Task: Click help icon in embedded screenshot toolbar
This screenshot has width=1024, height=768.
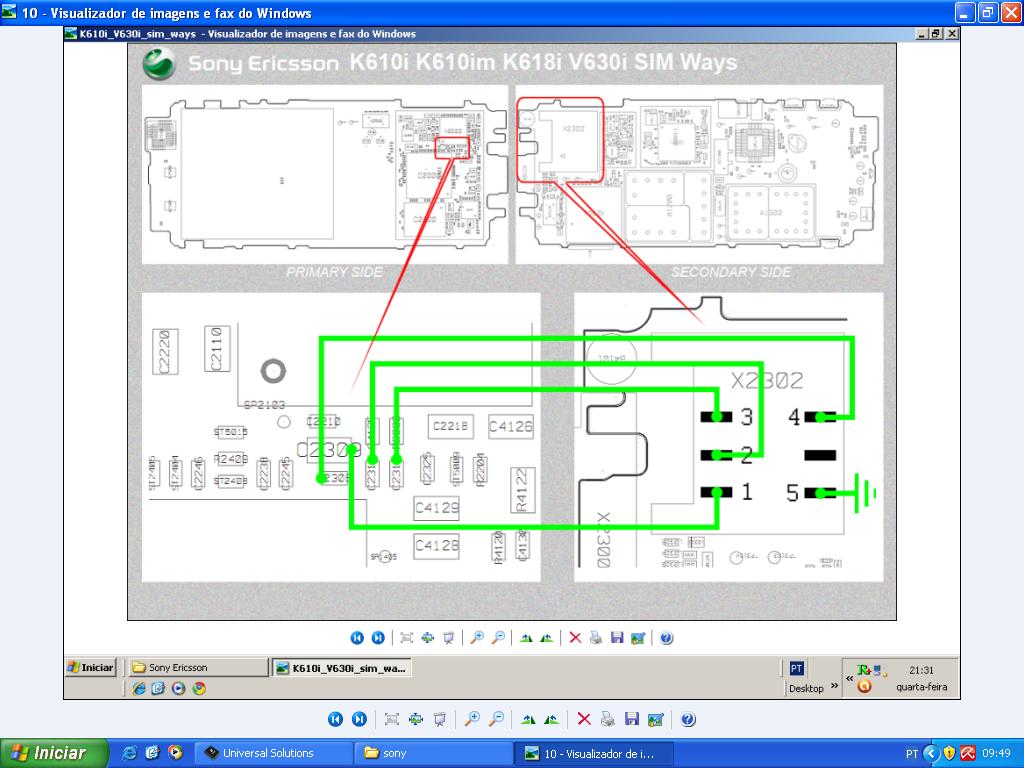Action: pos(666,637)
